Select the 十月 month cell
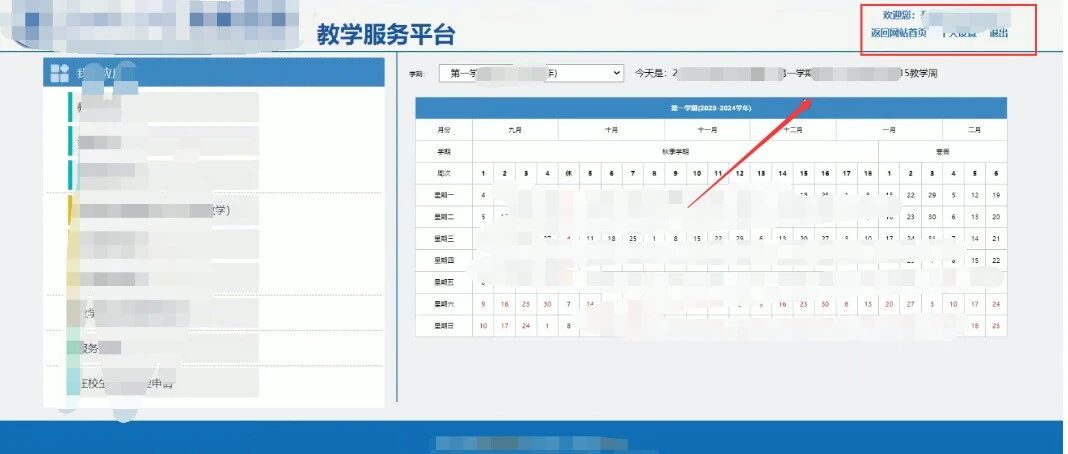 point(611,129)
